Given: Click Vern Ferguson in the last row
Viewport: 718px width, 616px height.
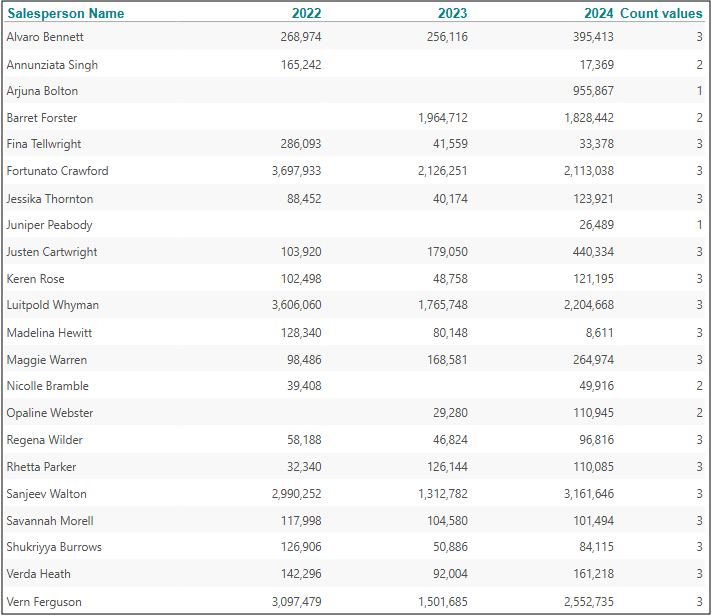Looking at the screenshot, I should 44,601.
